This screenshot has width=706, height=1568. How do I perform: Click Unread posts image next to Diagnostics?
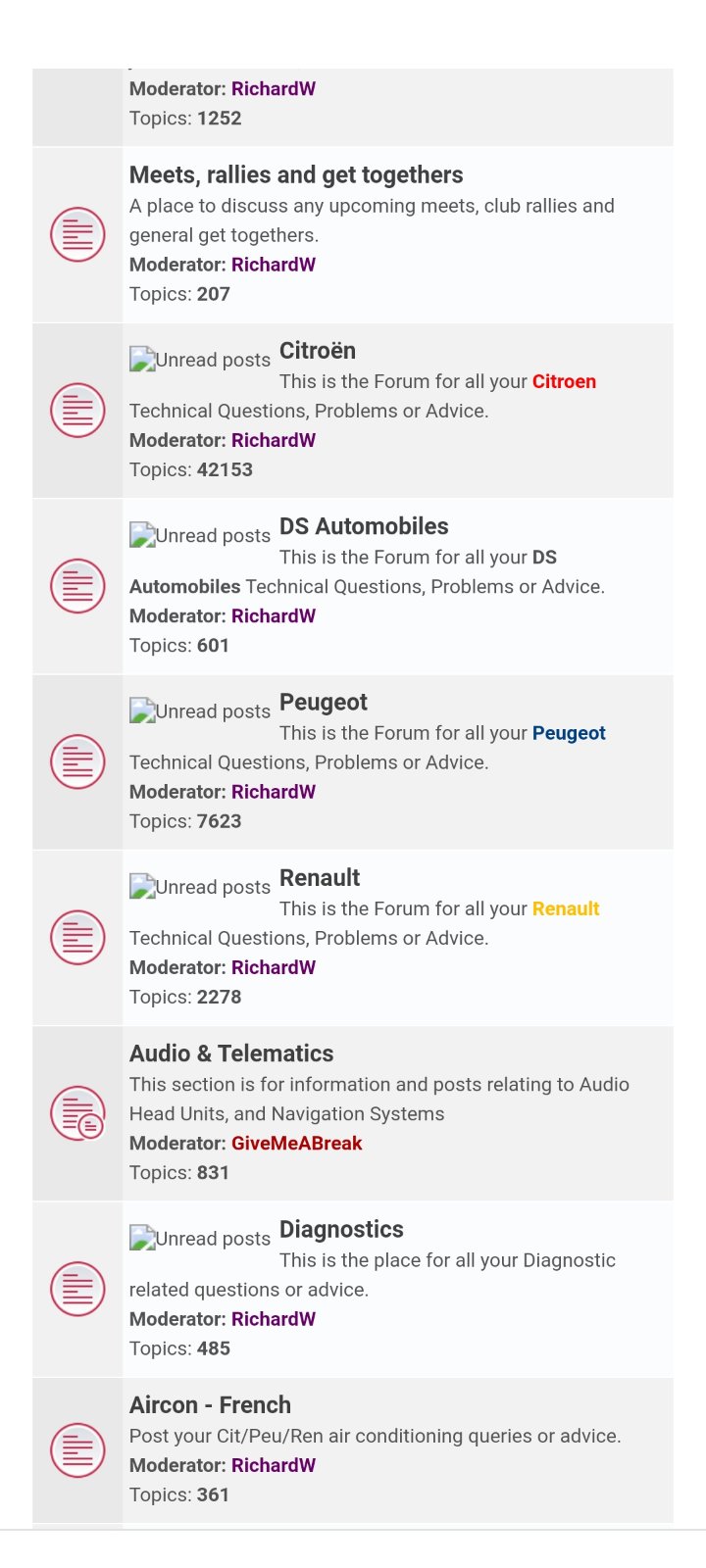click(x=200, y=1239)
